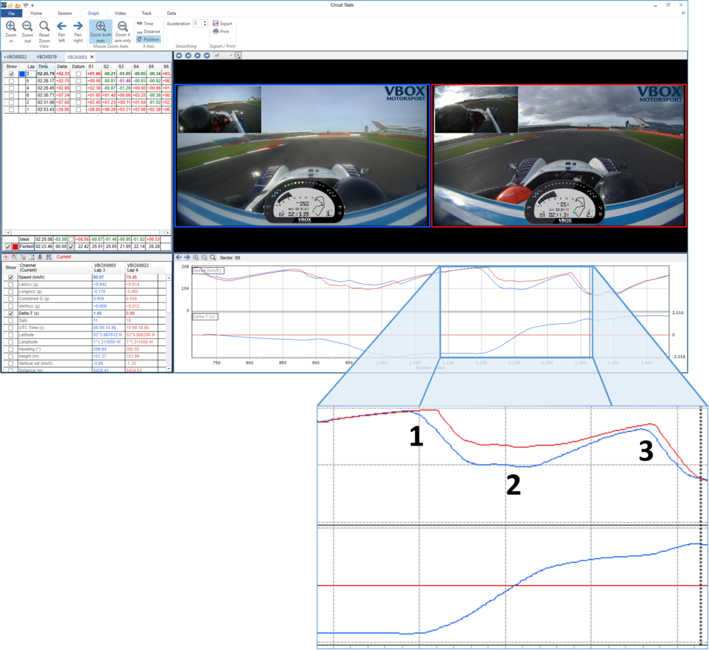Enable the LatAcc (g) channel
The image size is (709, 650).
[x=11, y=284]
